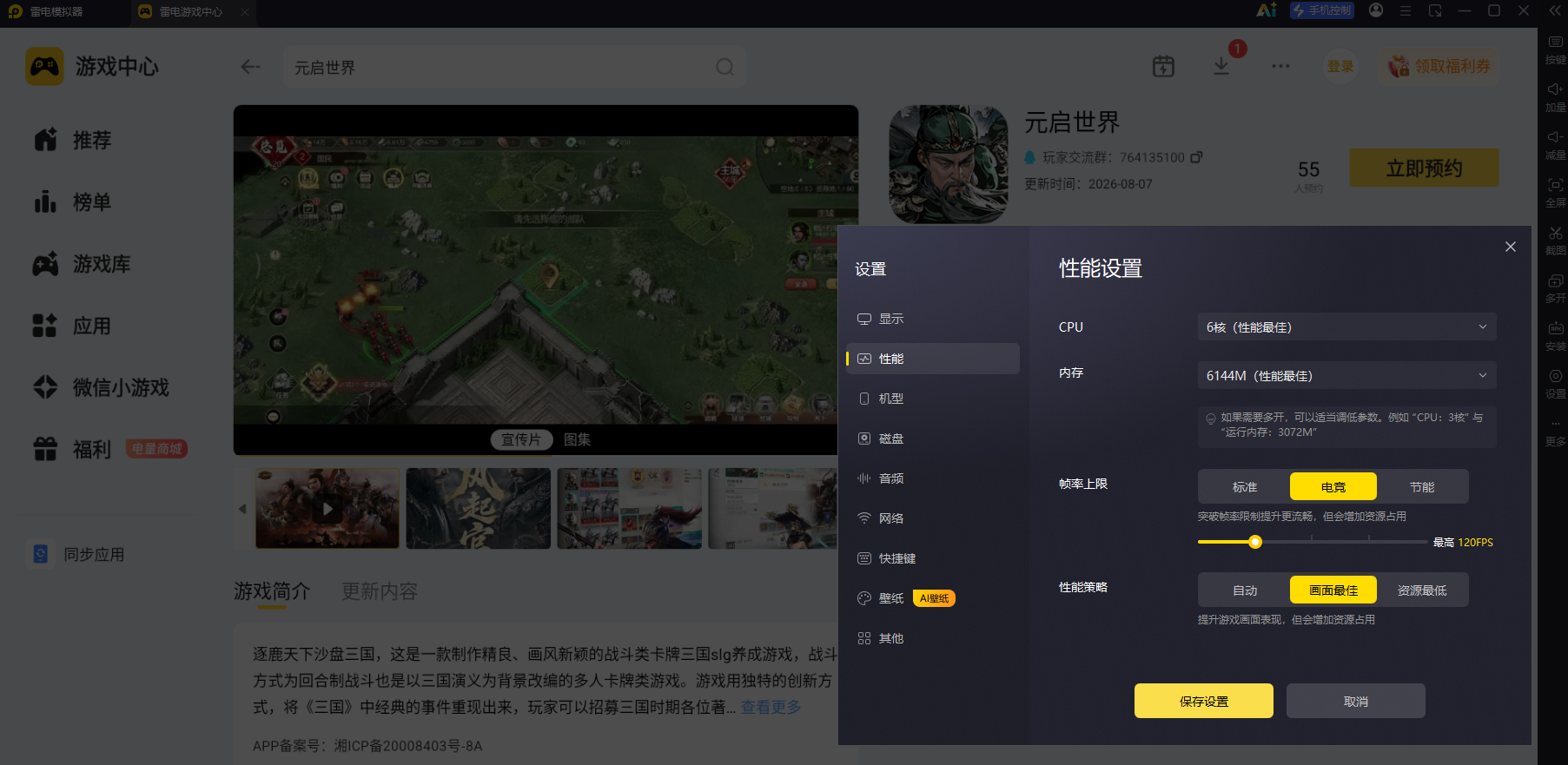Click the 保存设置 button
Image resolution: width=1568 pixels, height=765 pixels.
coord(1204,701)
